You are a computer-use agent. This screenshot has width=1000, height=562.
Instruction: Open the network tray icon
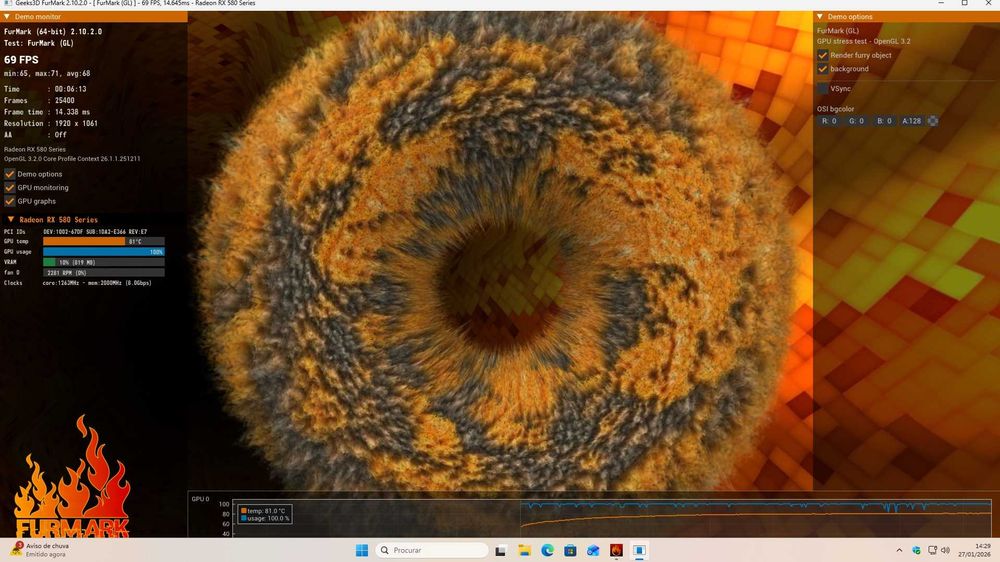pos(932,550)
